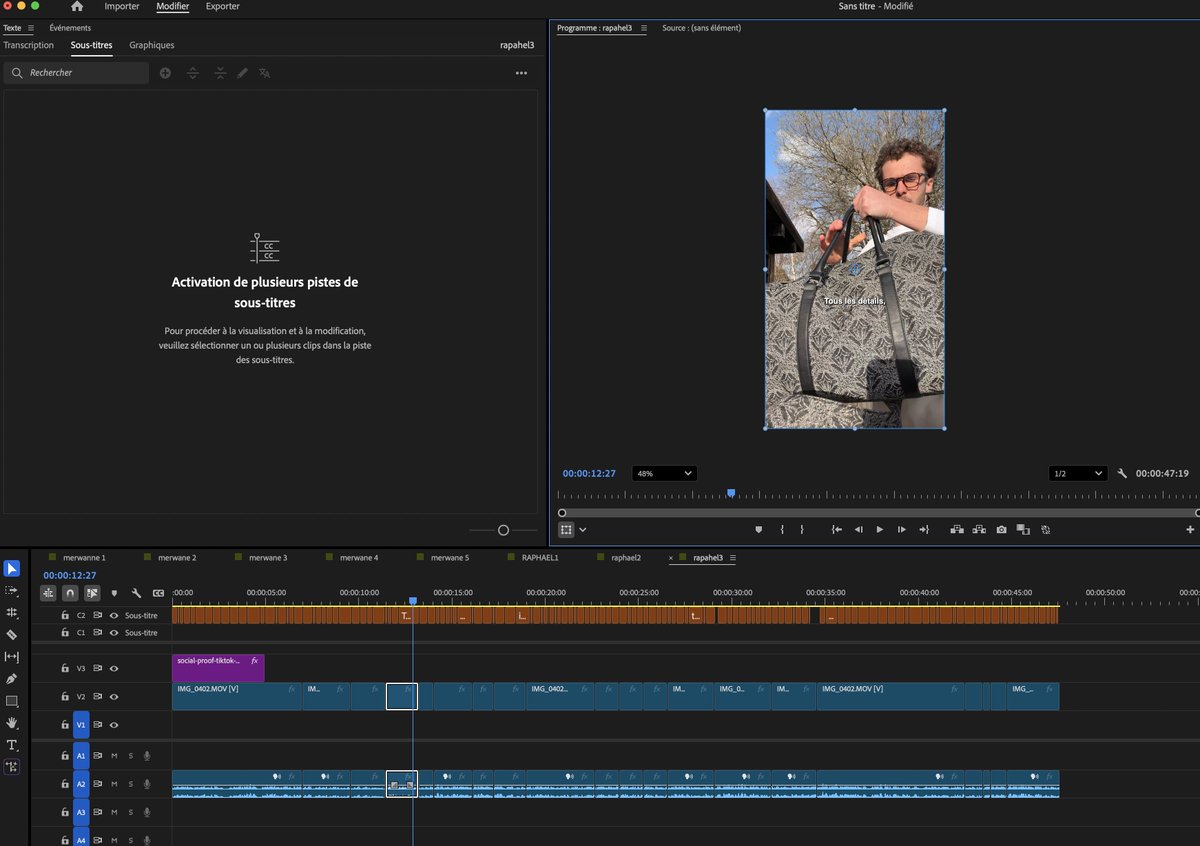Click the Home icon in the top bar
1200x846 pixels.
(x=77, y=7)
